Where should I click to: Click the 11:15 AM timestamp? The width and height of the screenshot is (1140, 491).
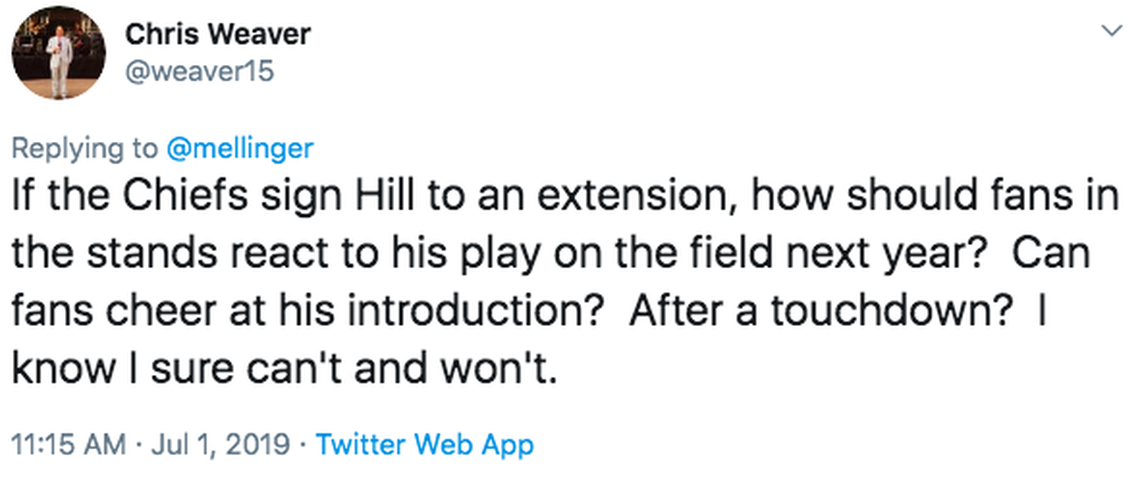(66, 444)
